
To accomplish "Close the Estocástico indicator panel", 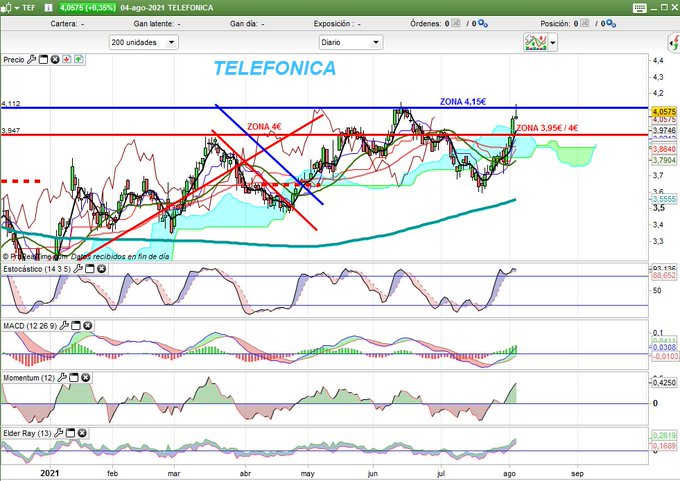I will (101, 269).
